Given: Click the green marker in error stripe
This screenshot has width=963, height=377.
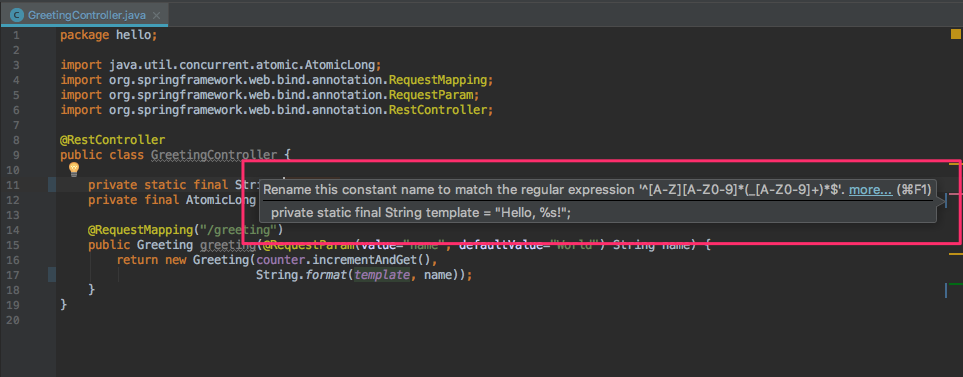Looking at the screenshot, I should [956, 284].
